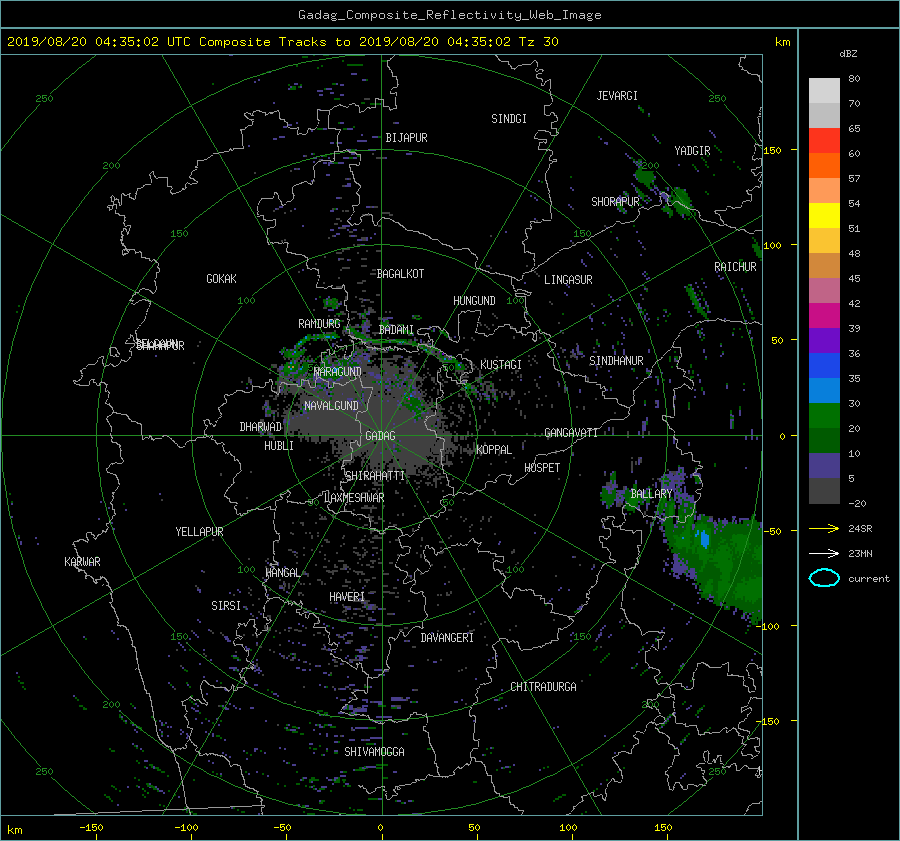Click the BAGALKOT city label
The width and height of the screenshot is (900, 841).
click(x=400, y=274)
